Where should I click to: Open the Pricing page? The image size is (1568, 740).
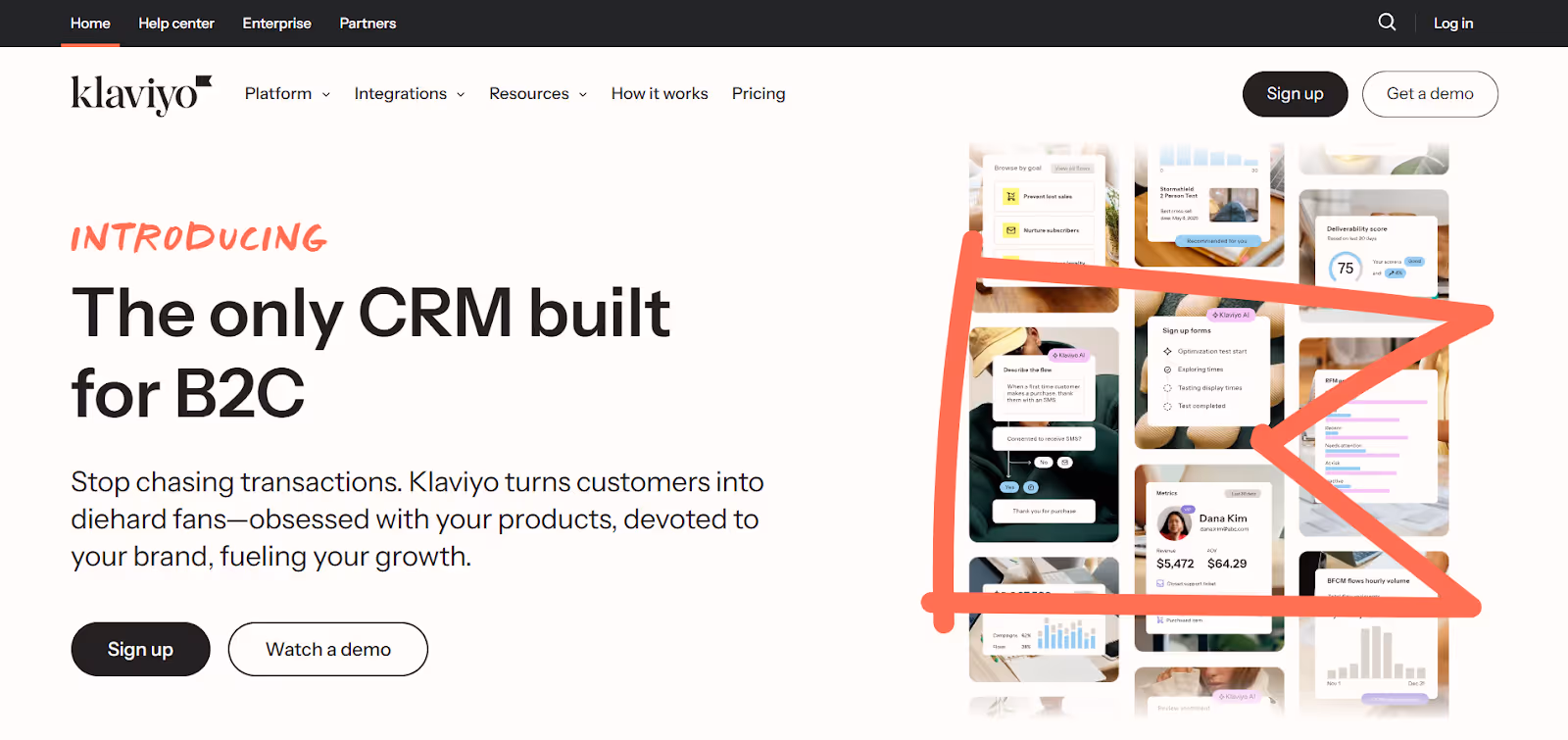(759, 93)
